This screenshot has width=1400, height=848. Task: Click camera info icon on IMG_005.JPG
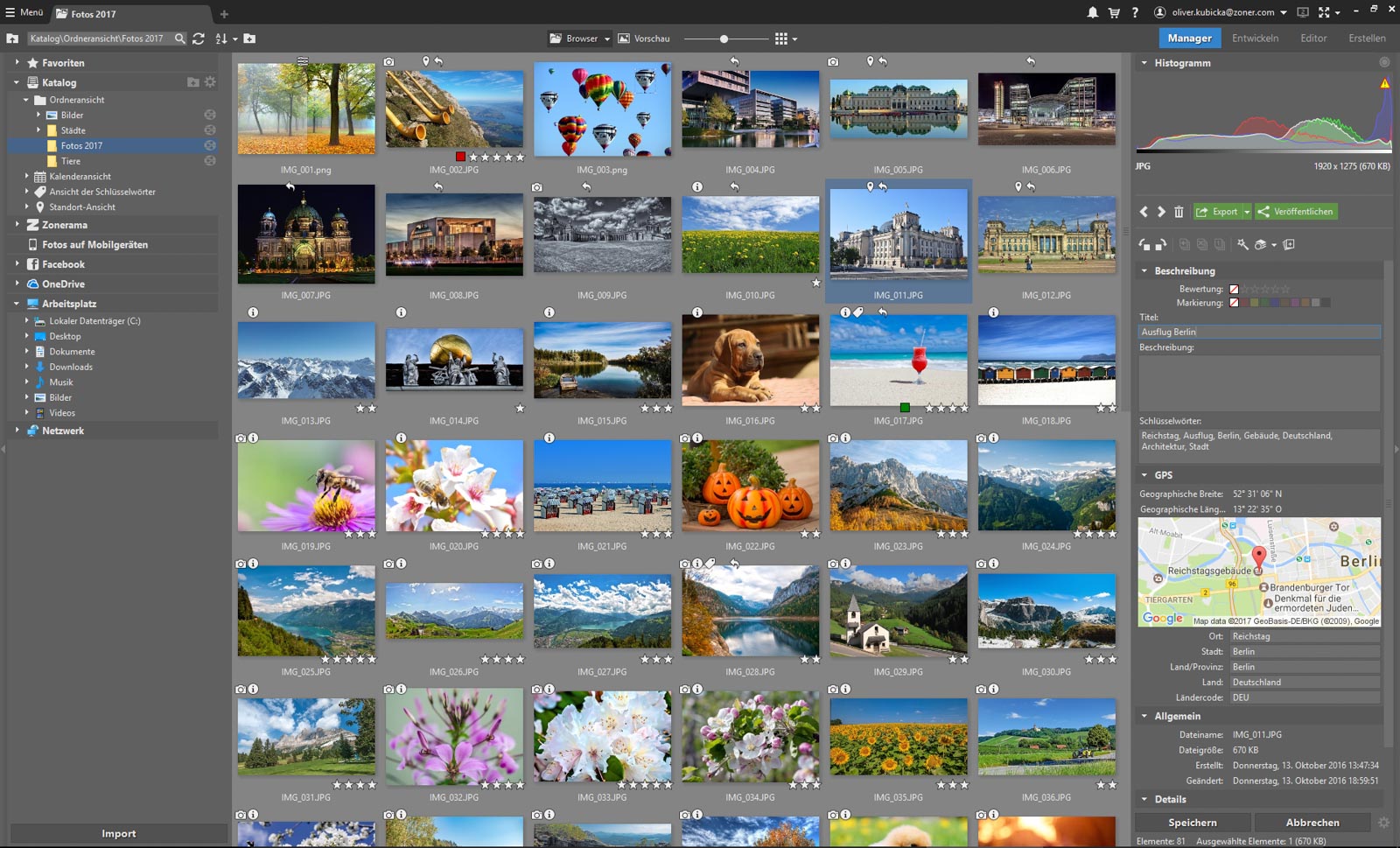click(x=833, y=62)
